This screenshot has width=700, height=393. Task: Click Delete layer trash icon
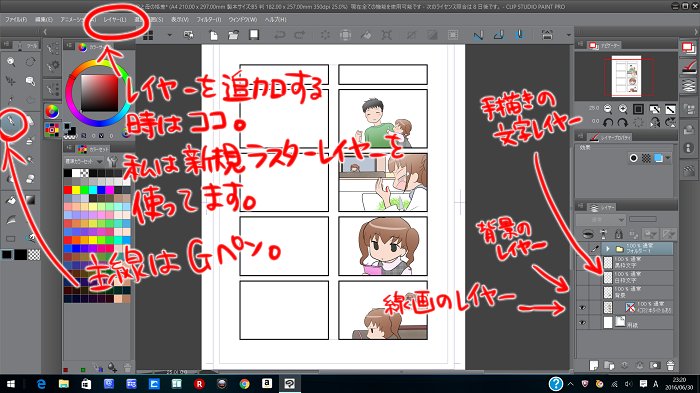(x=670, y=365)
